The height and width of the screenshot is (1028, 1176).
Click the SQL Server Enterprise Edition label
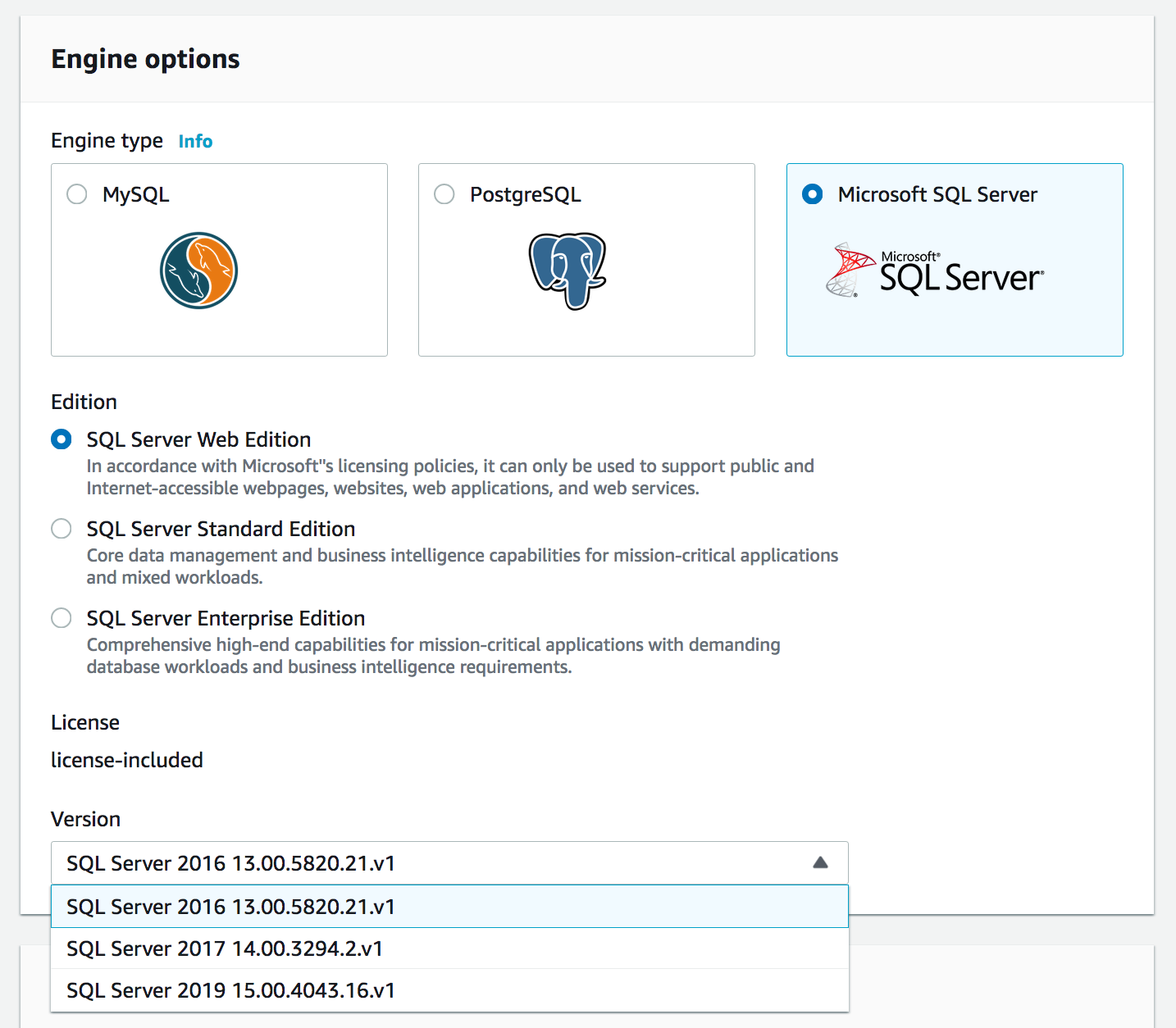point(226,618)
